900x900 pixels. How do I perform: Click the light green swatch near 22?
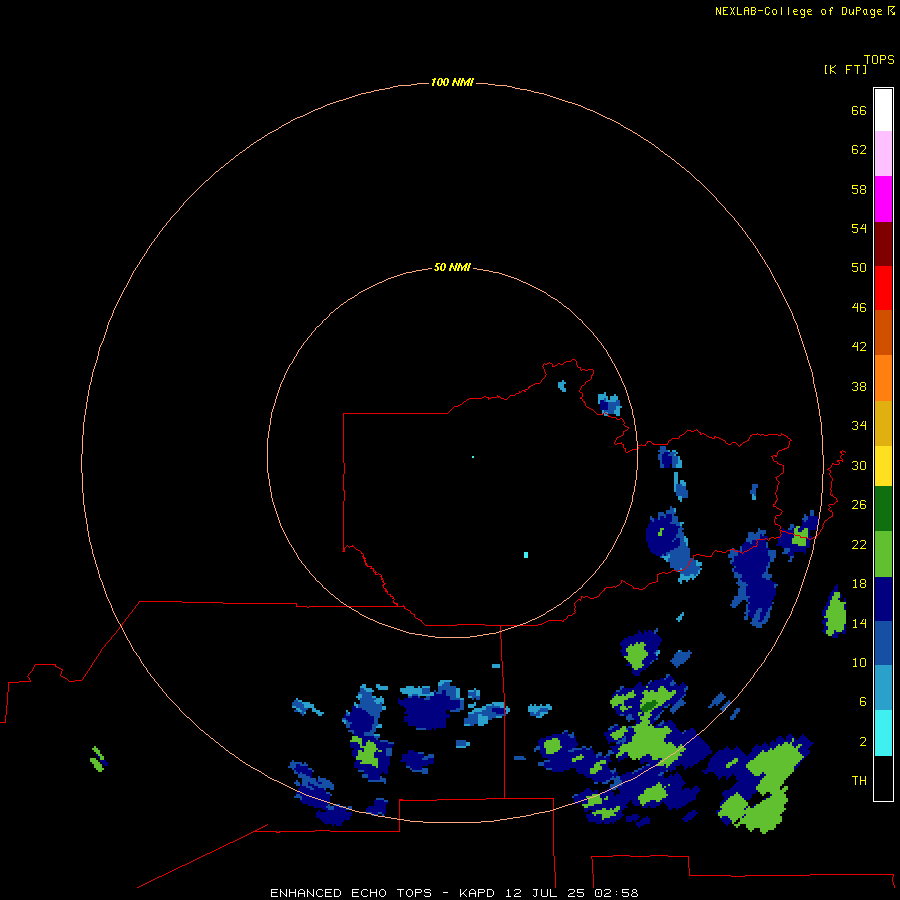pyautogui.click(x=883, y=554)
